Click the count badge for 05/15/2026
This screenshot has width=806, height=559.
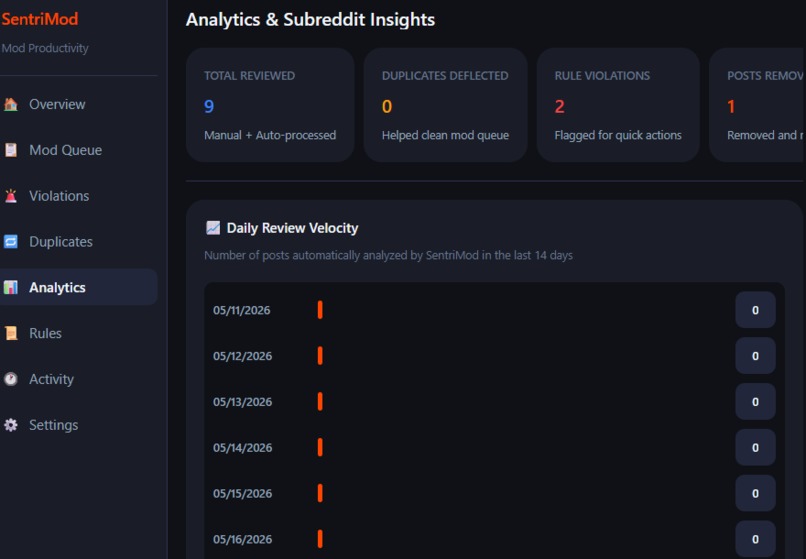[755, 493]
